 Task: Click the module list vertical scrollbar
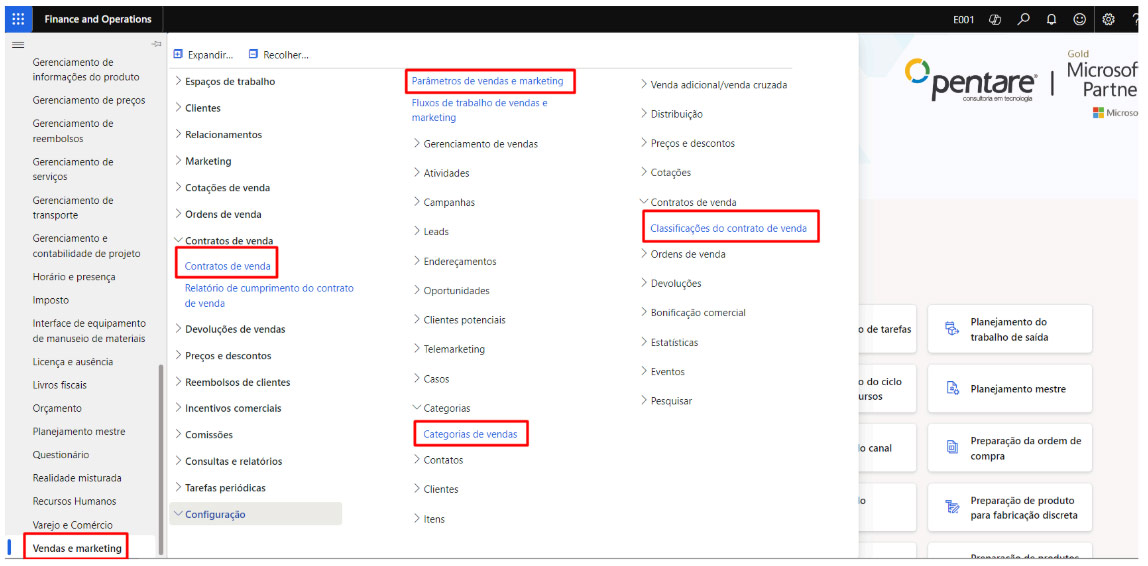point(160,450)
